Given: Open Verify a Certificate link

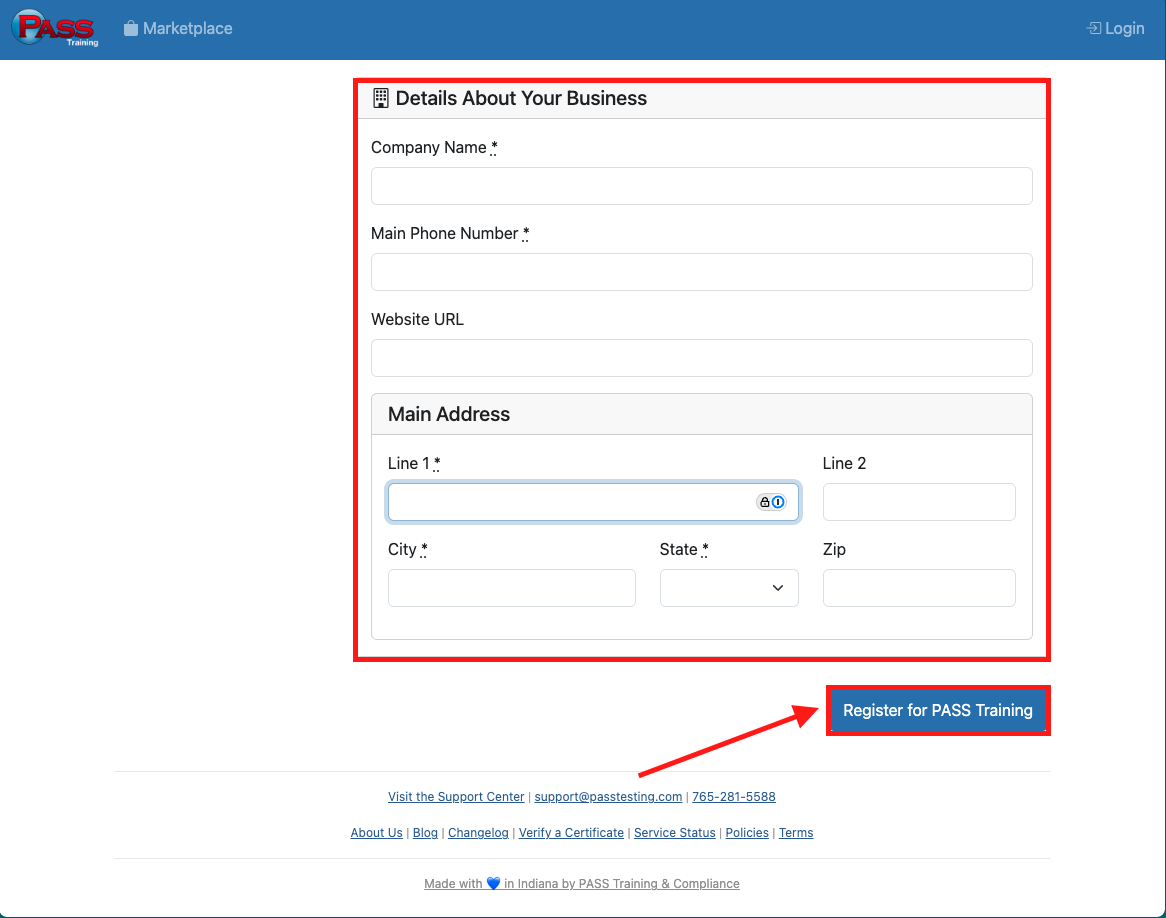Looking at the screenshot, I should [x=571, y=832].
